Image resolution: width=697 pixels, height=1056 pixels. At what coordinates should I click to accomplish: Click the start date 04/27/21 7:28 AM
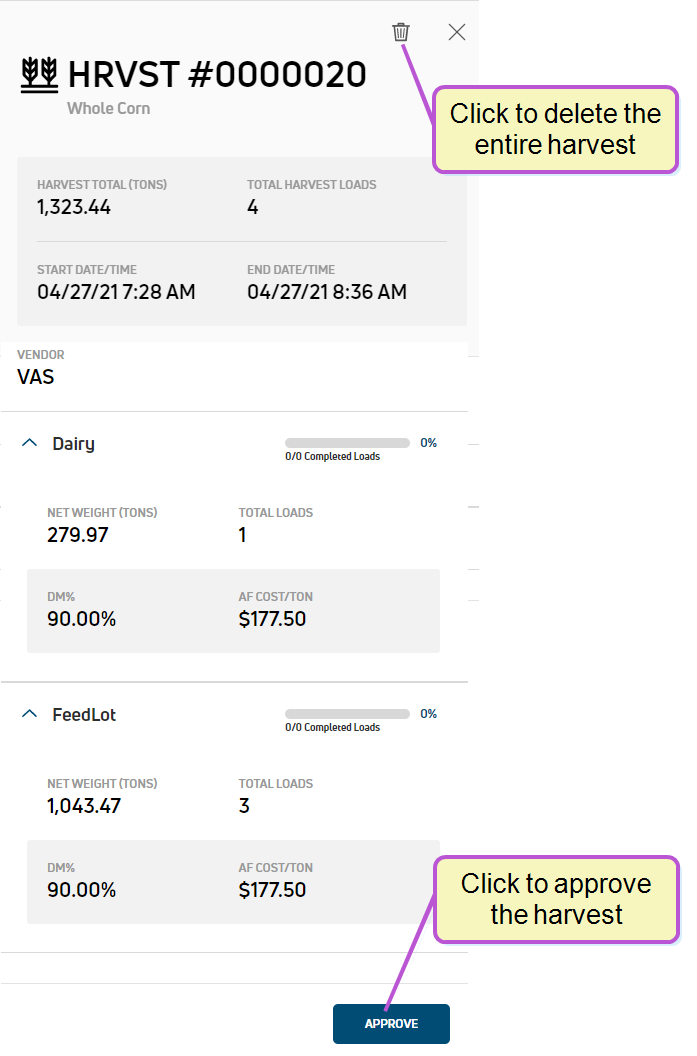point(117,292)
